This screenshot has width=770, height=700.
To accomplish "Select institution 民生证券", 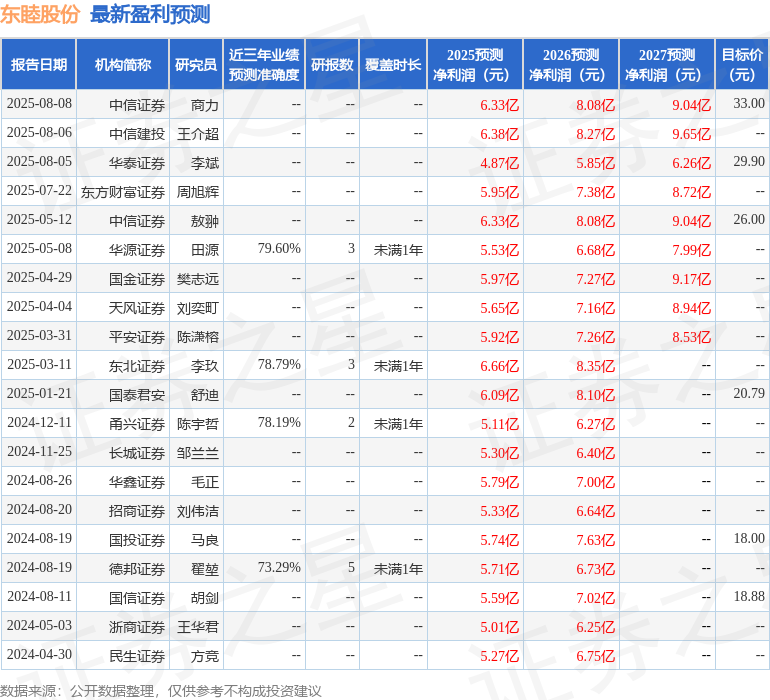I will point(137,656).
